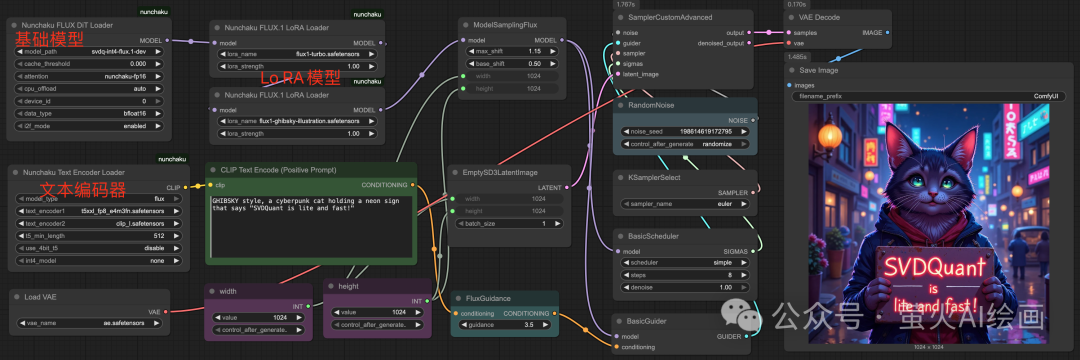Click the noise input port on SamplerCustomAdvanced
The height and width of the screenshot is (360, 1080).
point(617,32)
